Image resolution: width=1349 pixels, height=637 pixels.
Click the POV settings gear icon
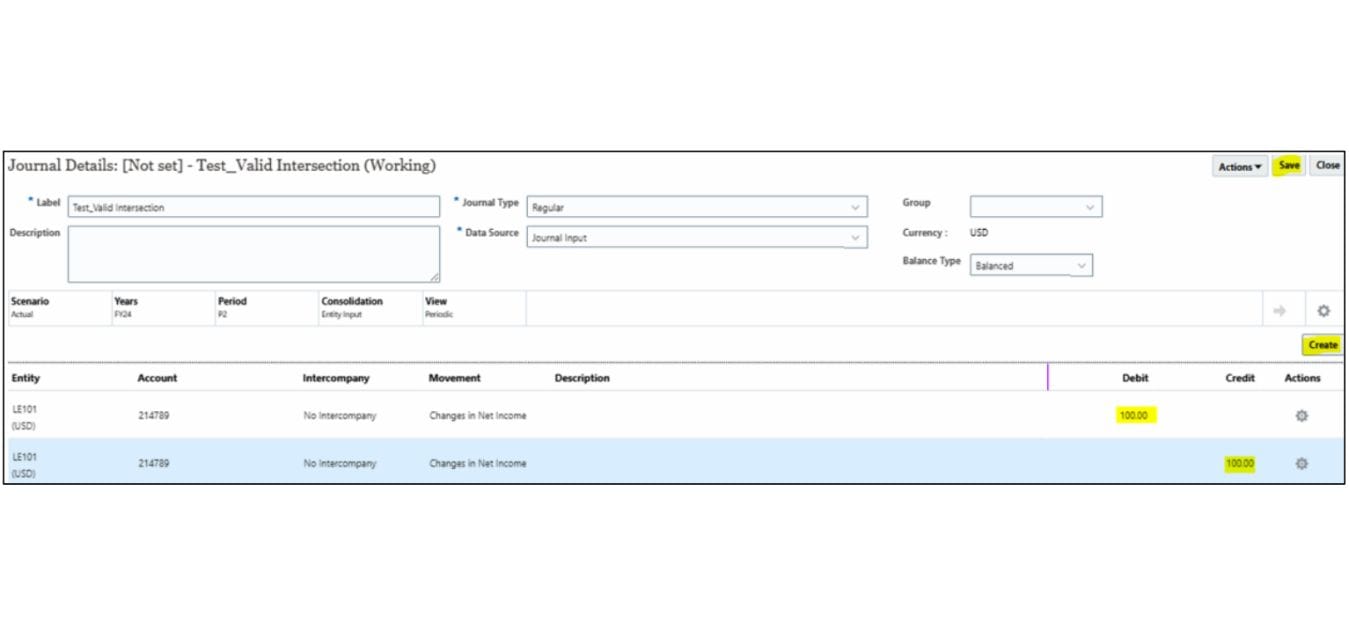(x=1324, y=310)
